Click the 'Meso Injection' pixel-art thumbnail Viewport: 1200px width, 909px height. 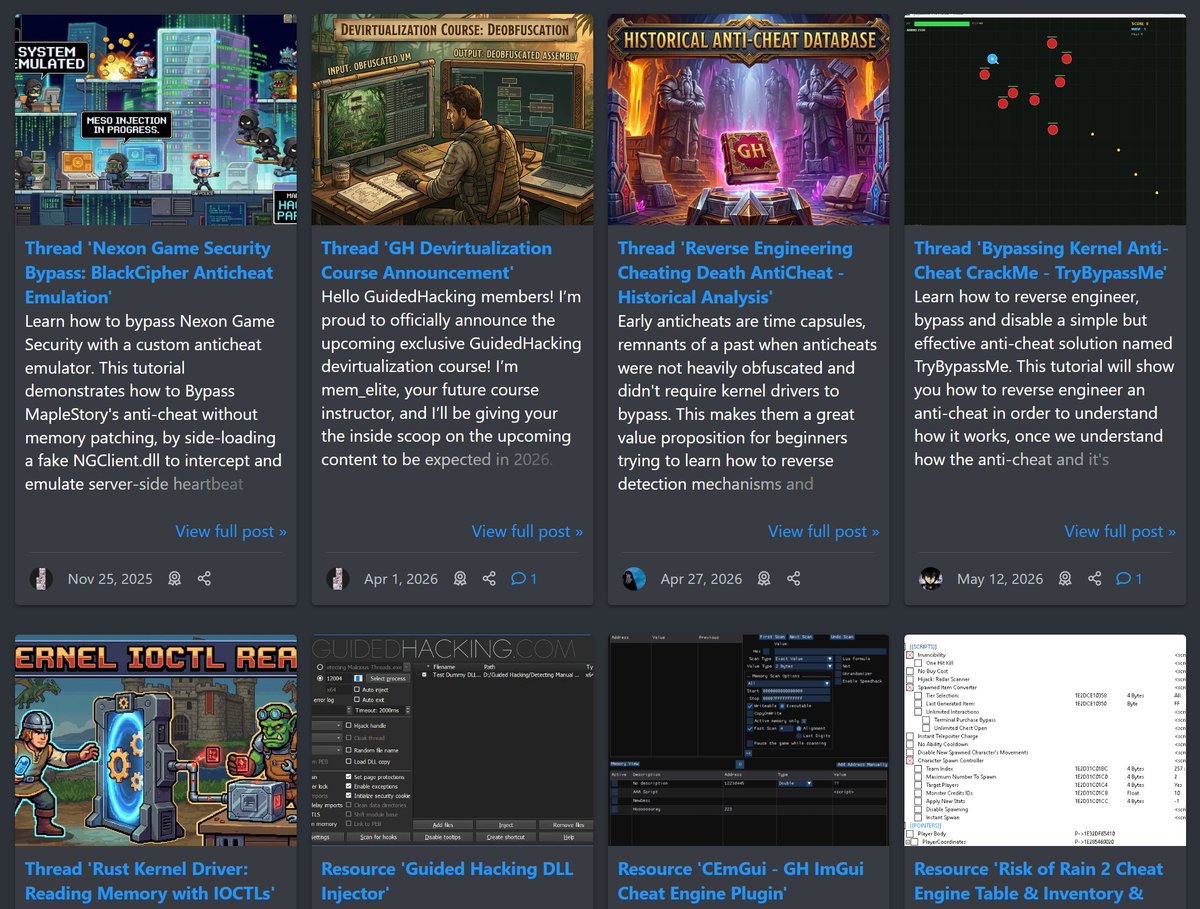coord(156,119)
